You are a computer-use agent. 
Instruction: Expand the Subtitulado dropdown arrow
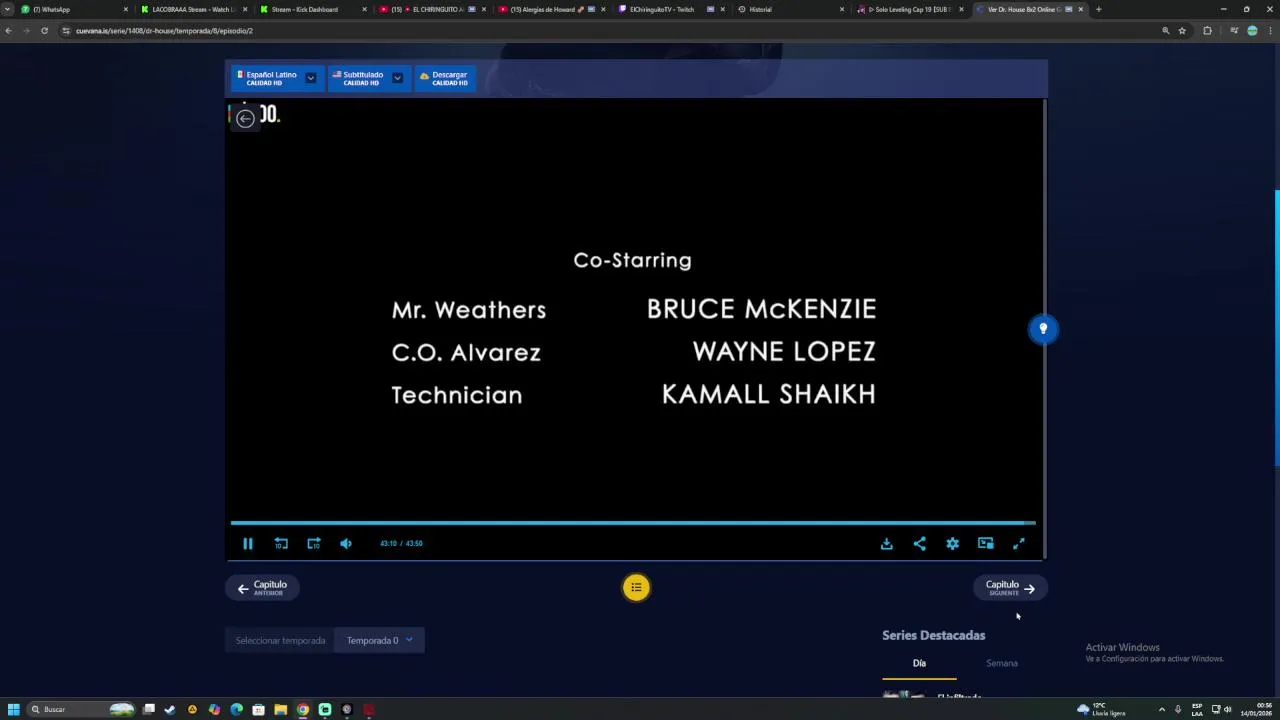pos(397,78)
